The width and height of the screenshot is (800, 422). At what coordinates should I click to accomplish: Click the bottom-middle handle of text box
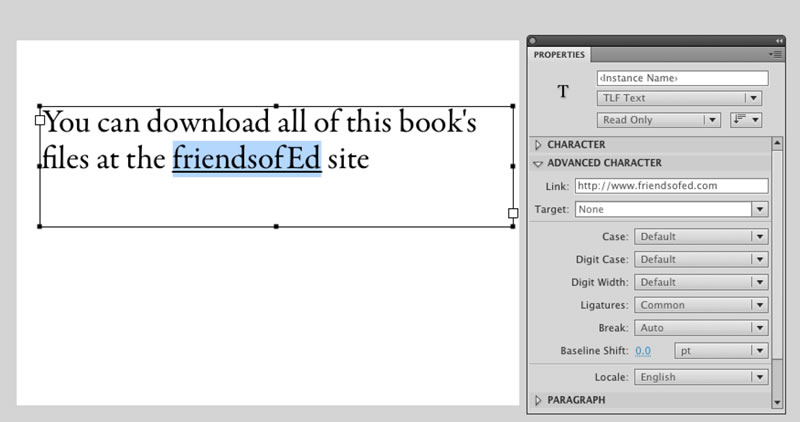[x=276, y=227]
